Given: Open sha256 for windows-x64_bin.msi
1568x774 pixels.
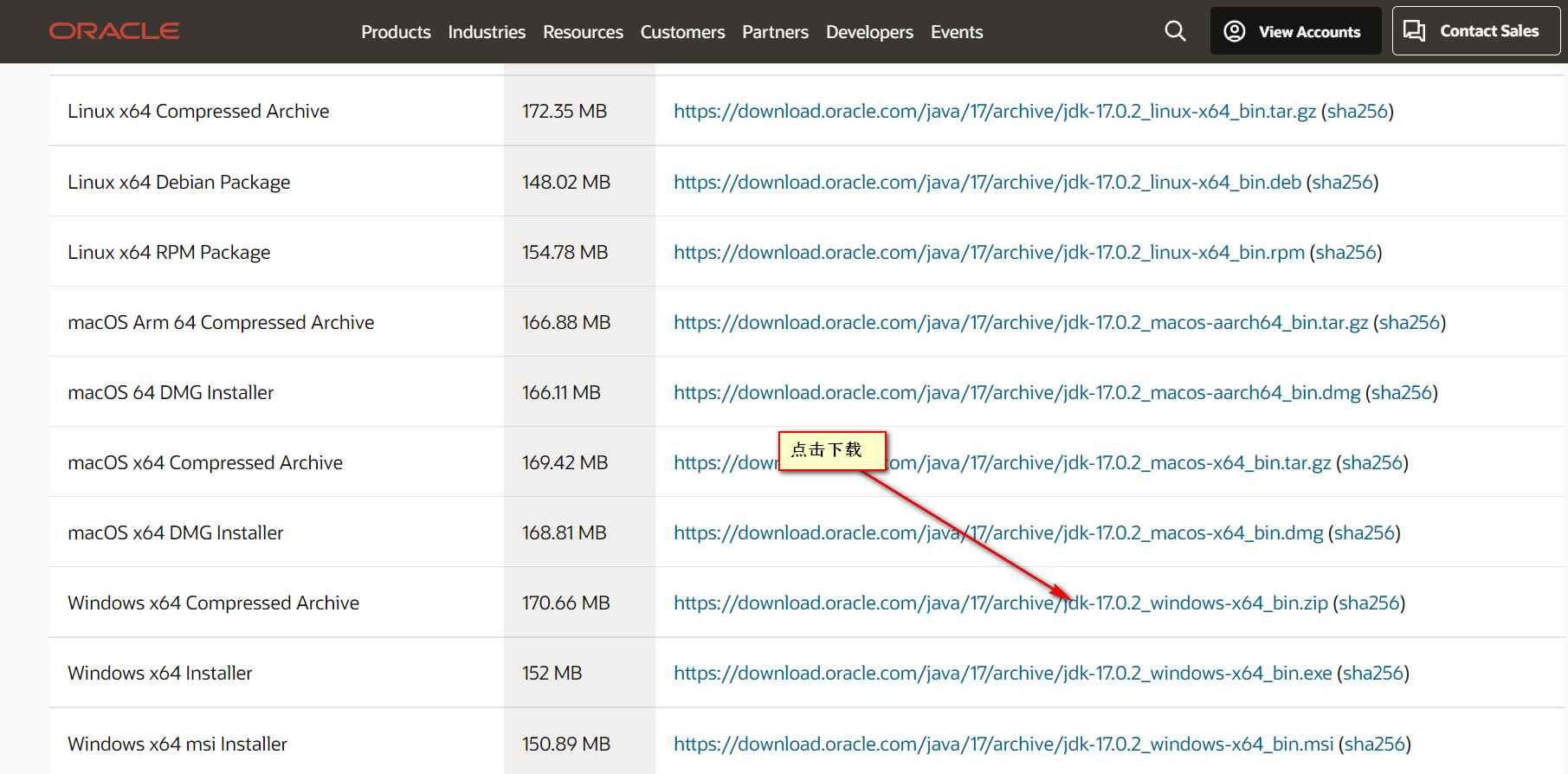Looking at the screenshot, I should tap(1375, 744).
